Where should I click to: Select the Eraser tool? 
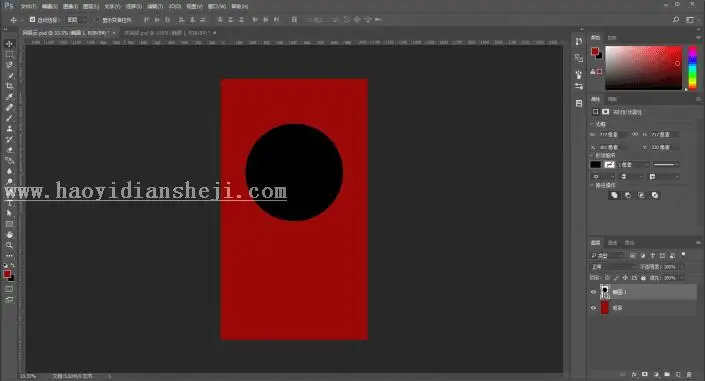tap(9, 150)
